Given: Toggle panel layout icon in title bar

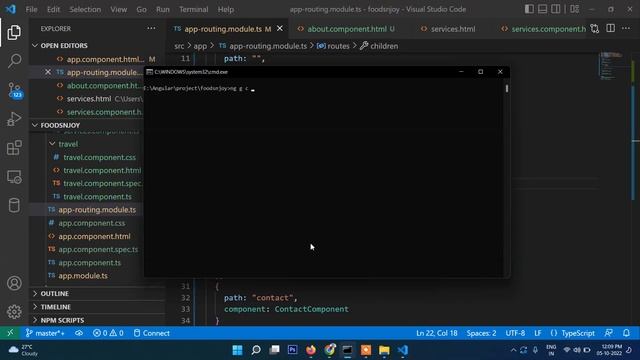Looking at the screenshot, I should (x=542, y=9).
